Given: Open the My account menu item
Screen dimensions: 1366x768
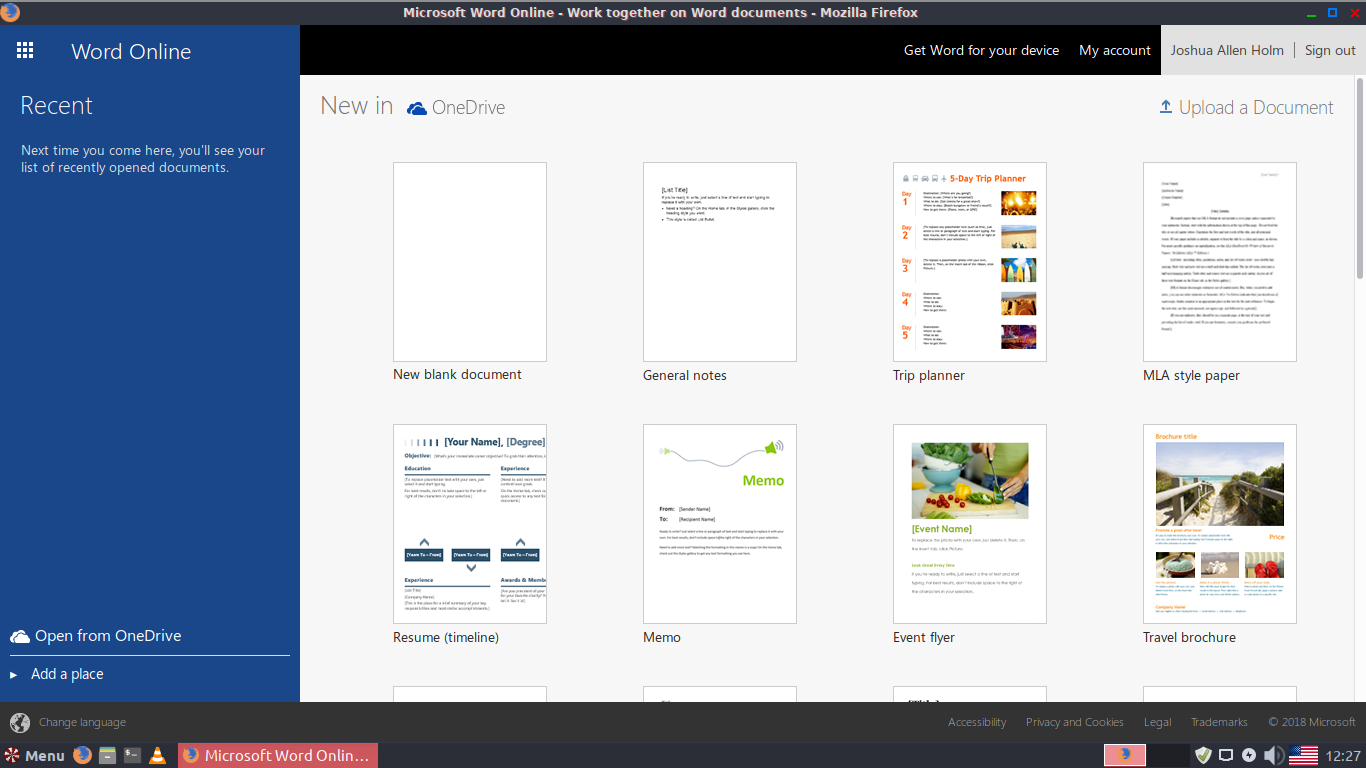Looking at the screenshot, I should click(x=1115, y=50).
